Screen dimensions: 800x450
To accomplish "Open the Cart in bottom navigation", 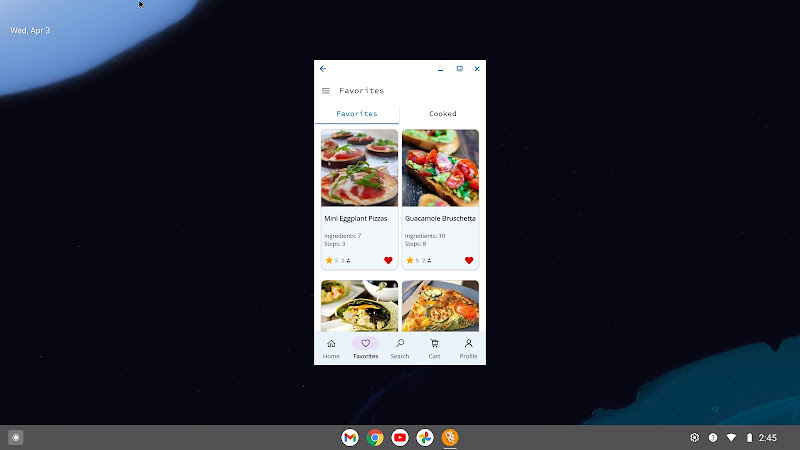I will [434, 349].
